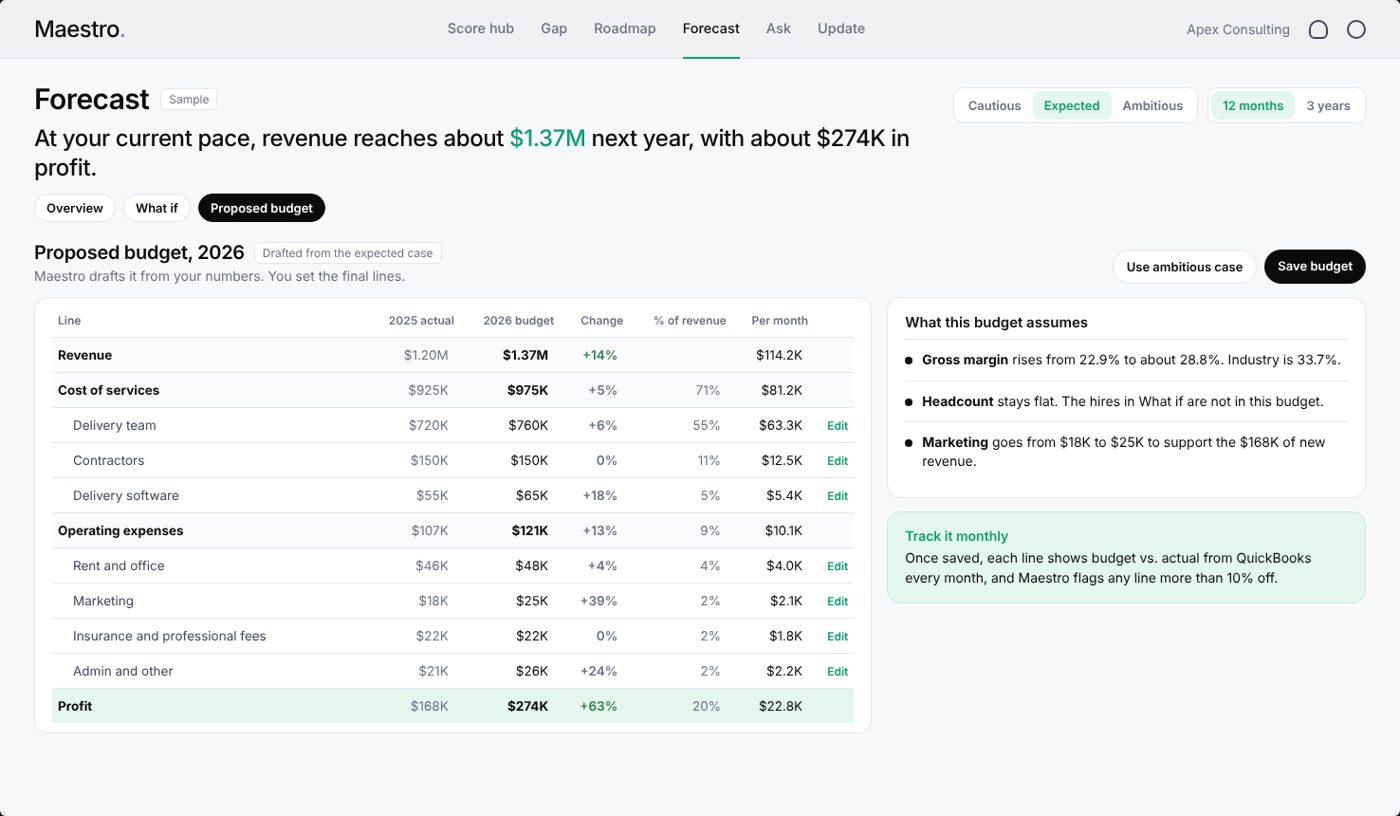
Task: Open the What if tab
Action: [x=157, y=208]
